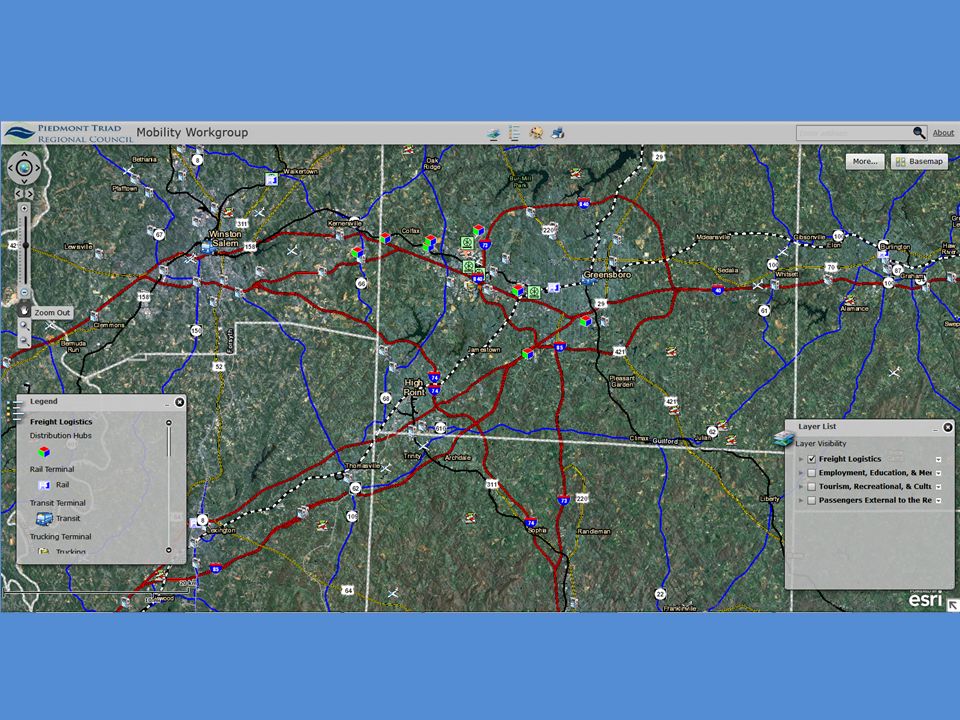
Task: Open the Layer List toolbar icon in header
Action: [x=494, y=133]
